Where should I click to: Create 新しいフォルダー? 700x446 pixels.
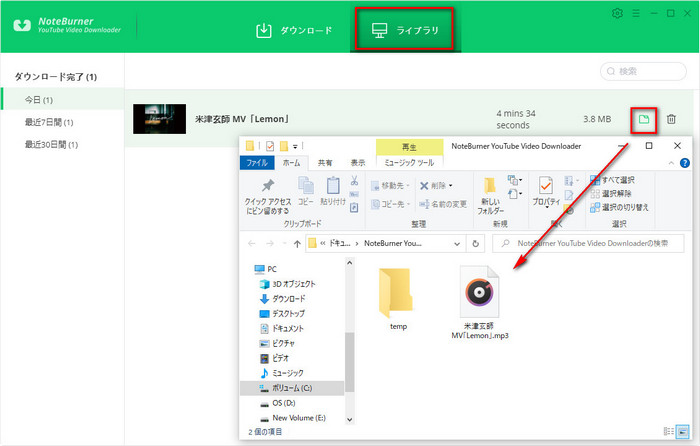coord(490,196)
